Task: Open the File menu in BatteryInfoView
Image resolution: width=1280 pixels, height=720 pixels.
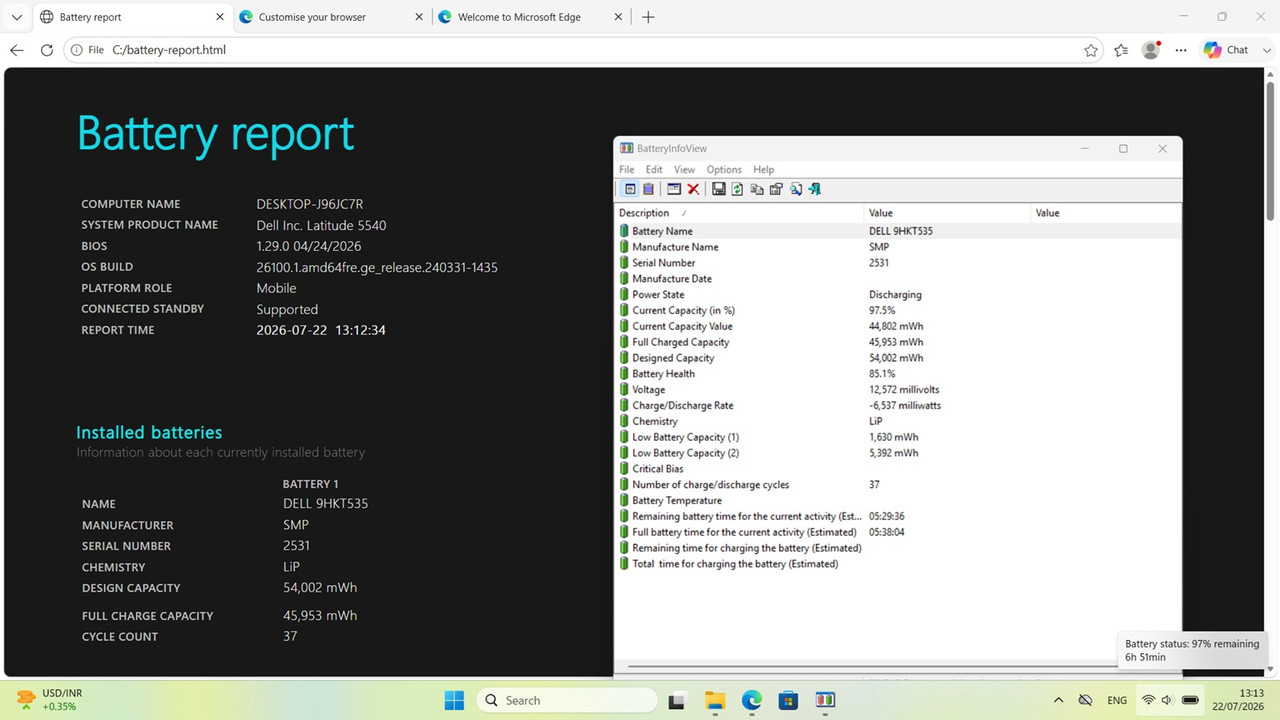Action: (627, 170)
